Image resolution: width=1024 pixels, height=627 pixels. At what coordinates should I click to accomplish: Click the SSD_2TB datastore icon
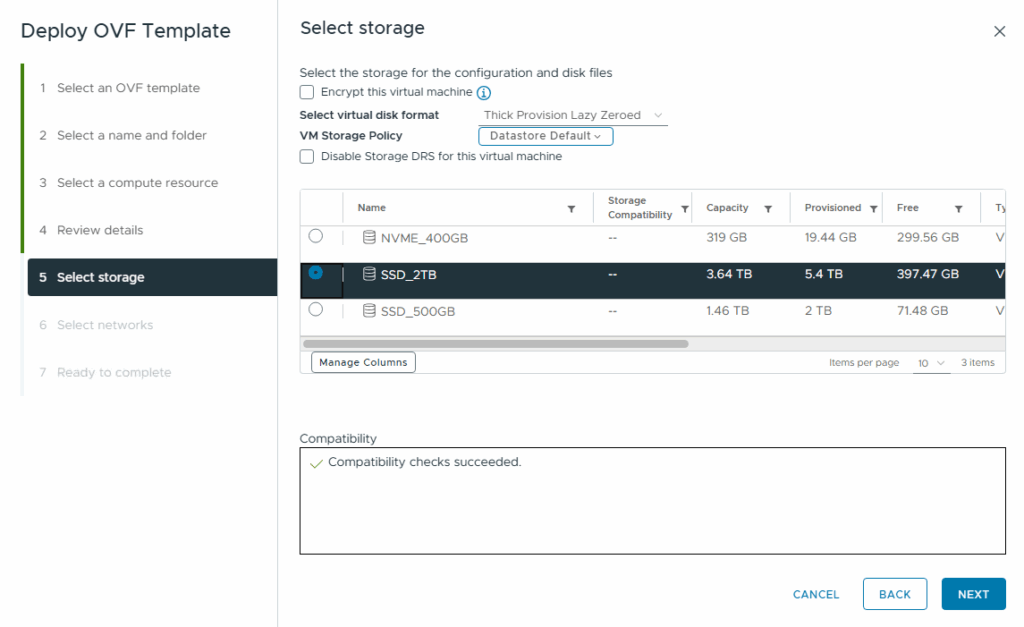pos(369,274)
